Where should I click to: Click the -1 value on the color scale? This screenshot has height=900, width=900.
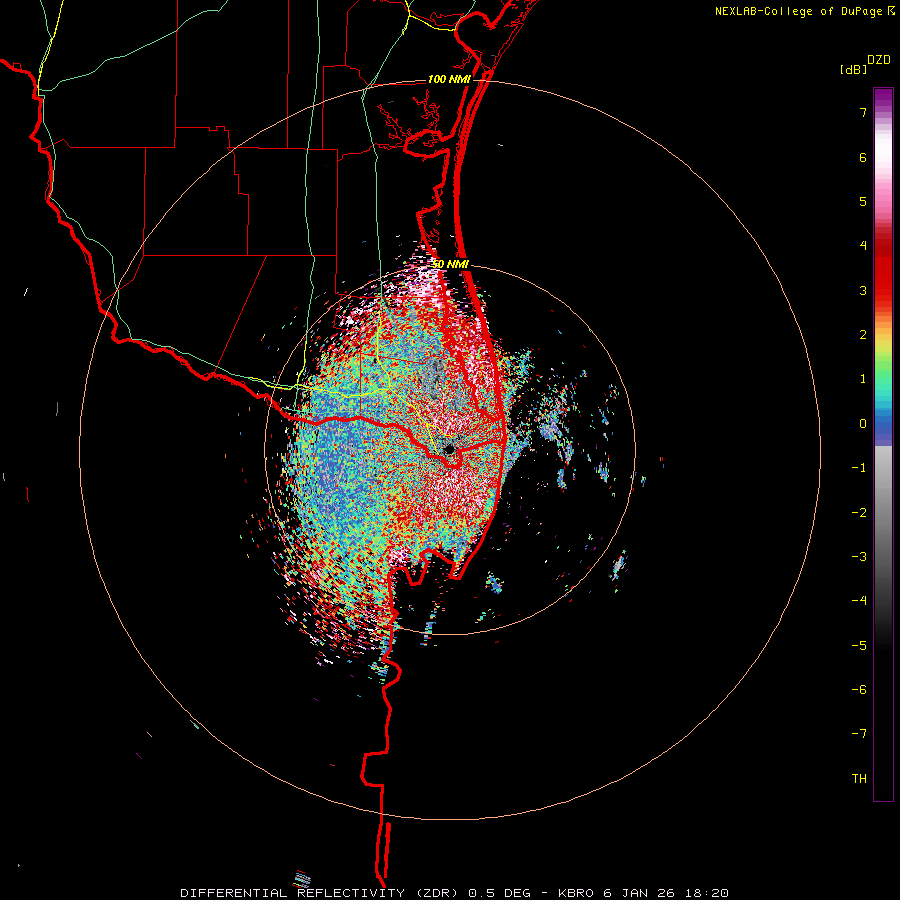pyautogui.click(x=859, y=468)
